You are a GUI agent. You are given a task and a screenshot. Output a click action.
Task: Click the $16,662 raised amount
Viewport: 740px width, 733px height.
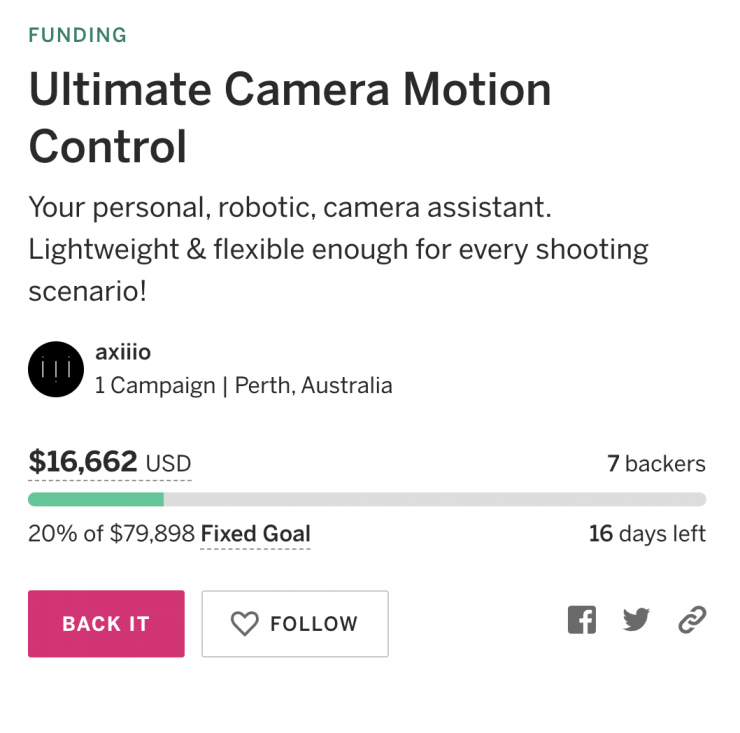point(83,462)
